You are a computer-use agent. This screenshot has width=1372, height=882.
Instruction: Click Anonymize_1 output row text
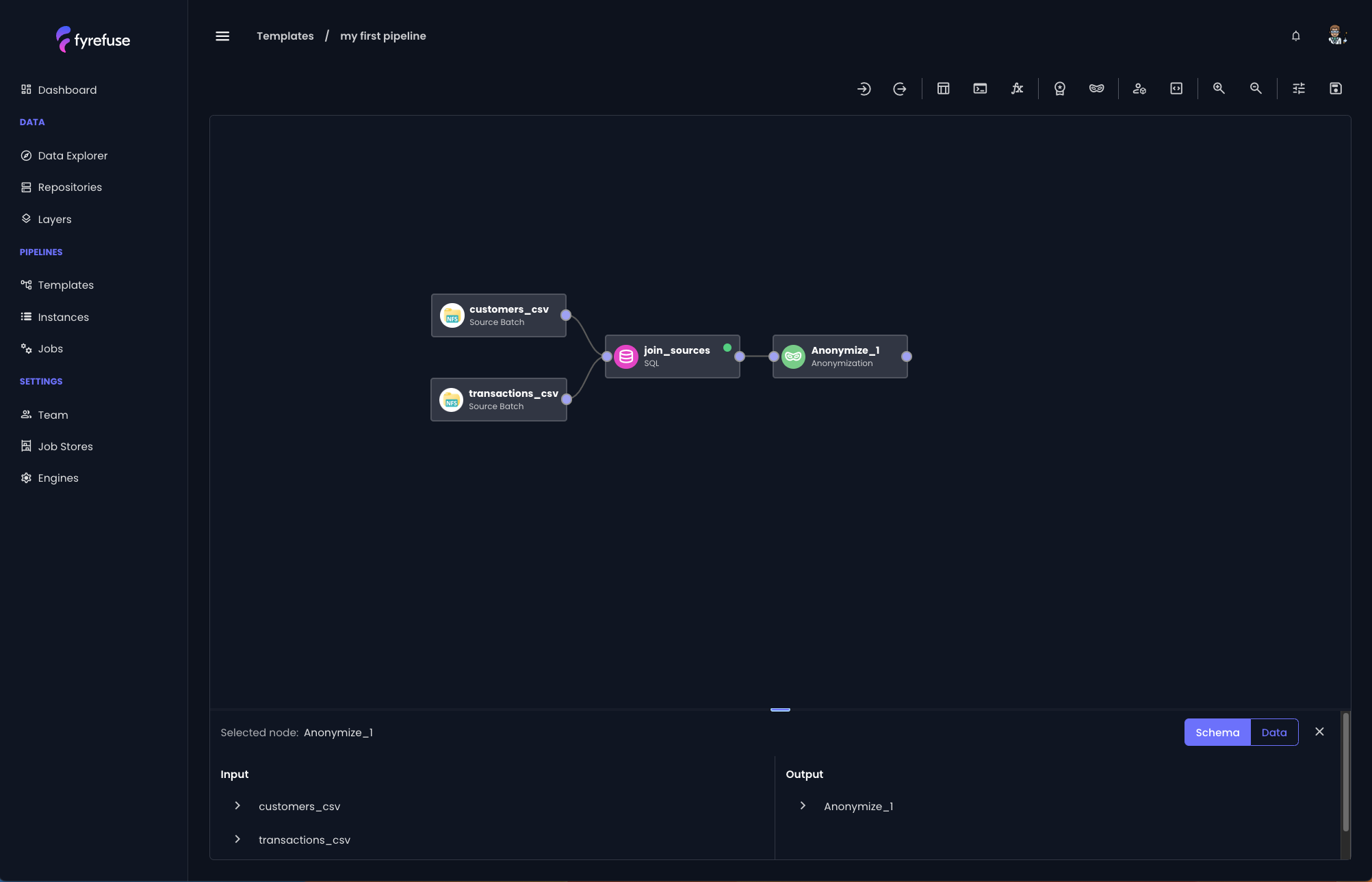click(858, 806)
